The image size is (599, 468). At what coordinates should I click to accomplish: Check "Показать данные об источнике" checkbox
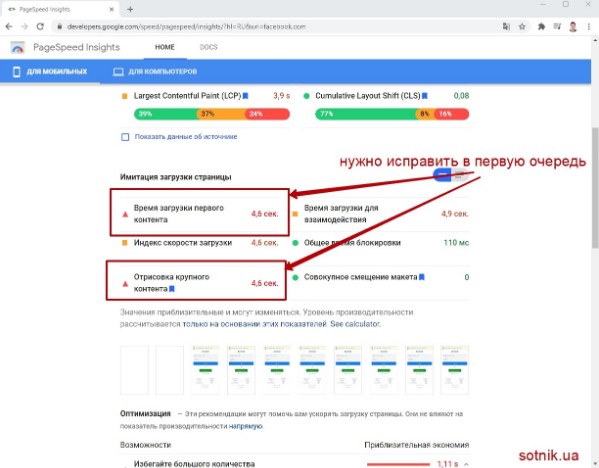[x=125, y=137]
